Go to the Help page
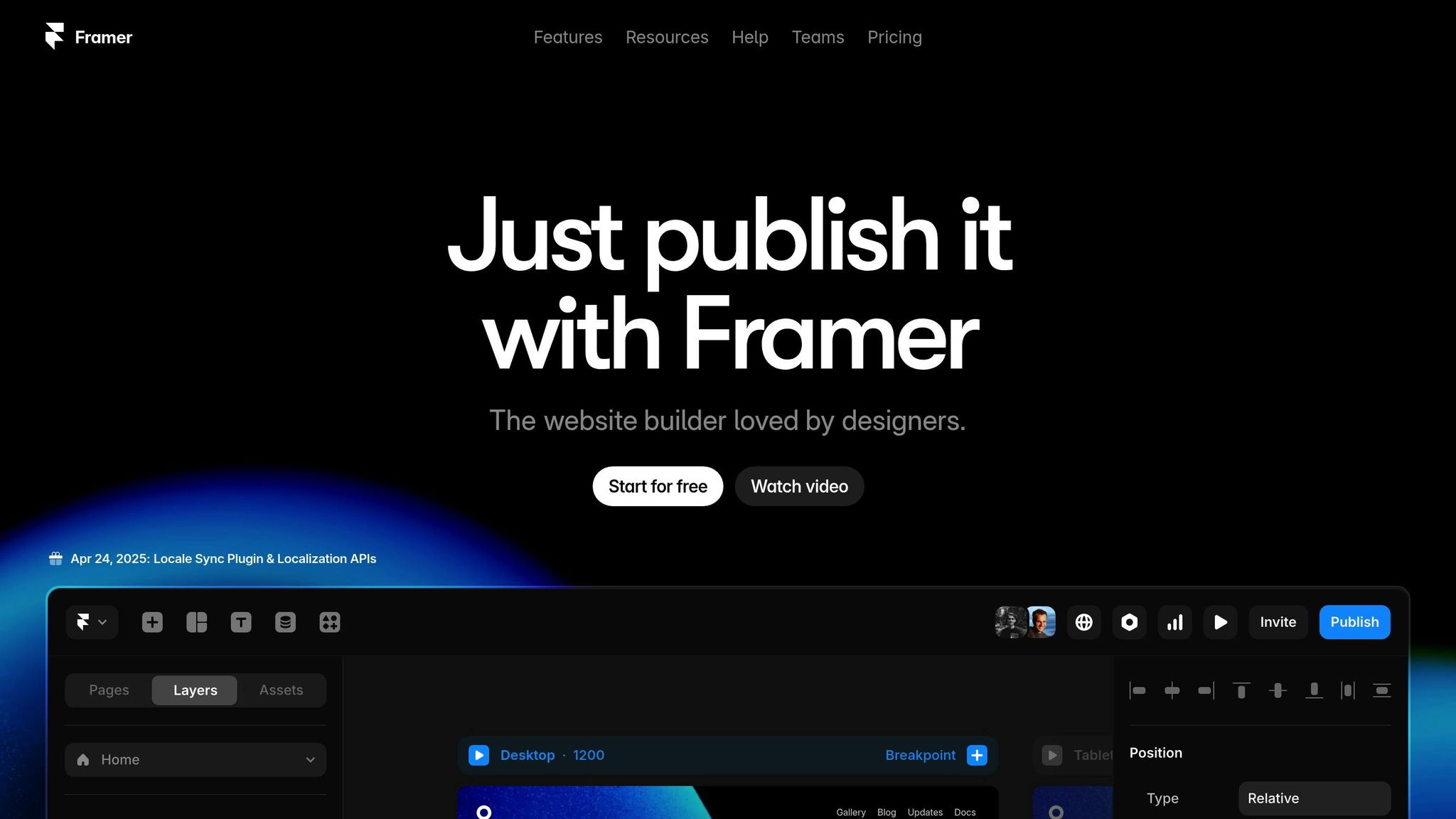 [x=750, y=37]
